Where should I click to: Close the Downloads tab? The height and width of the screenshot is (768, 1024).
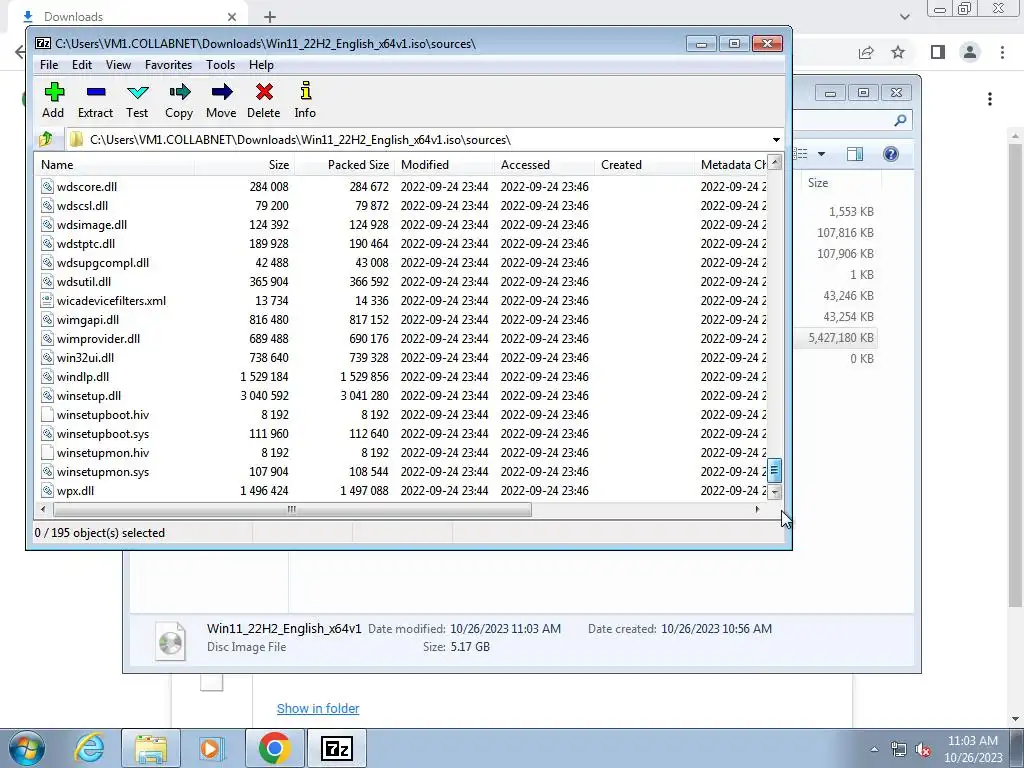tap(232, 17)
